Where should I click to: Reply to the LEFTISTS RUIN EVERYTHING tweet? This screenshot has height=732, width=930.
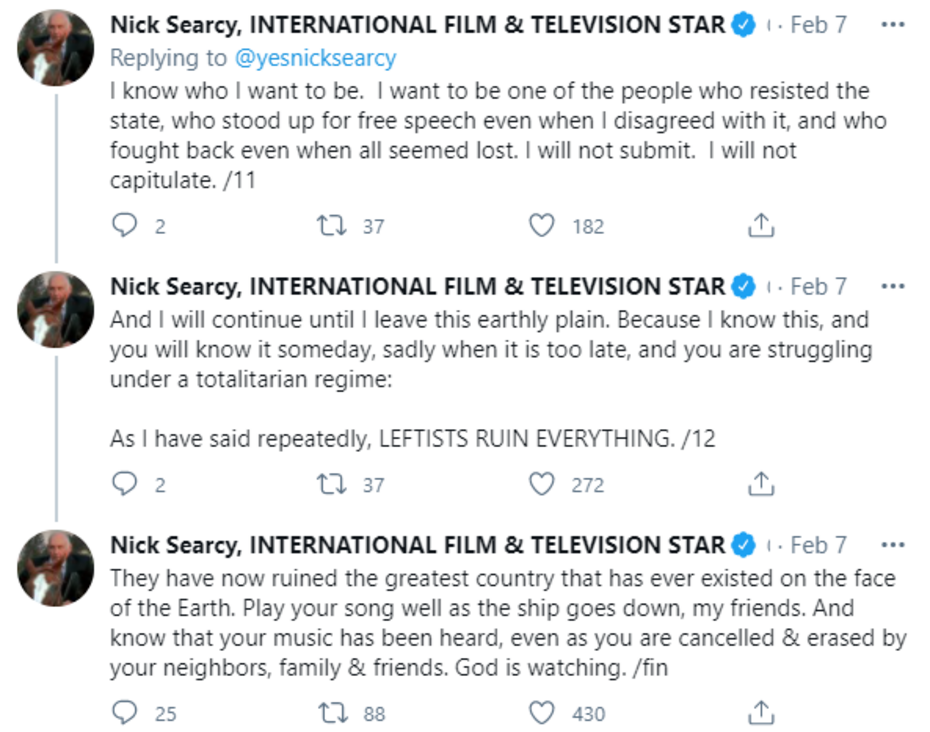124,485
